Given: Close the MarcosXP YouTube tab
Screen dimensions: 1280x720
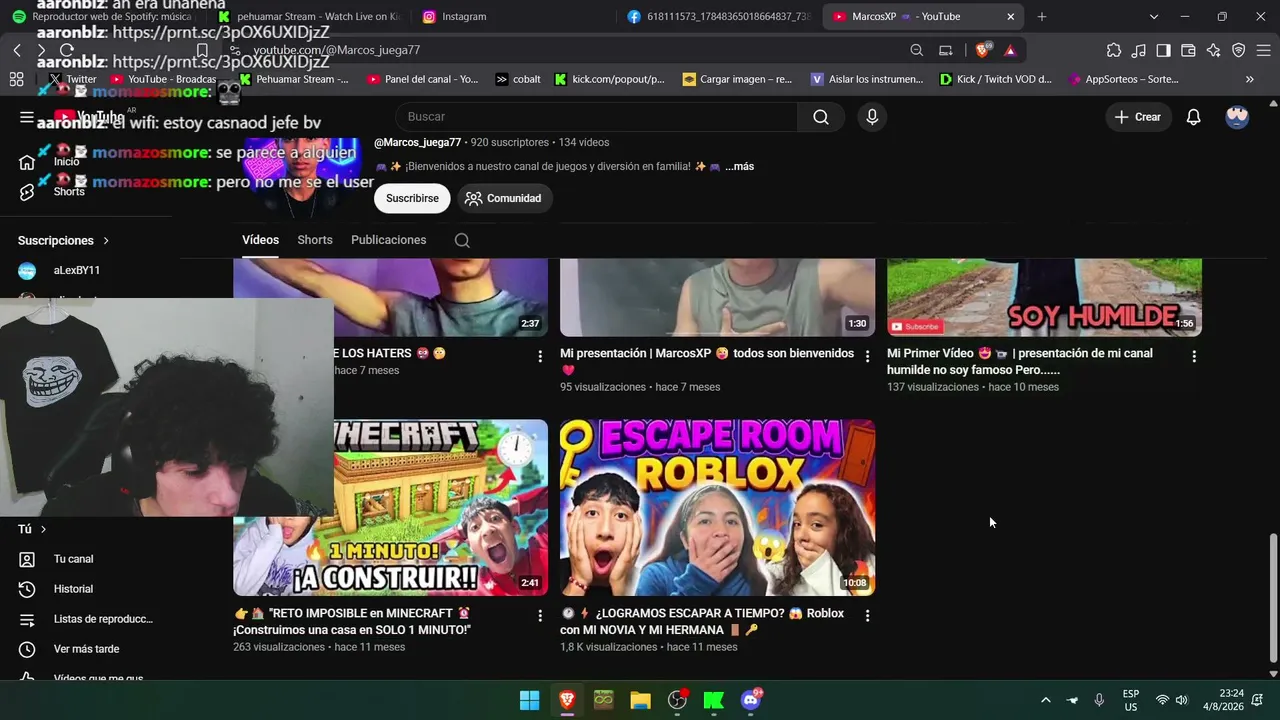Looking at the screenshot, I should coord(1010,17).
